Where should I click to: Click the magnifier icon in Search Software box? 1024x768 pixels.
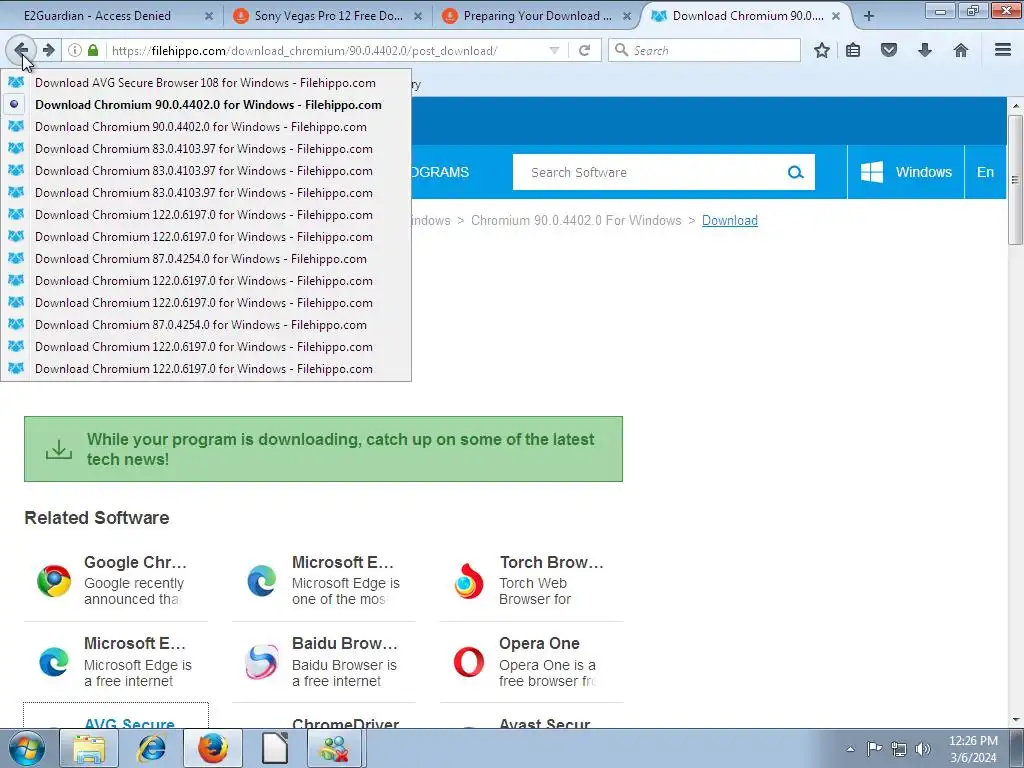pos(795,172)
